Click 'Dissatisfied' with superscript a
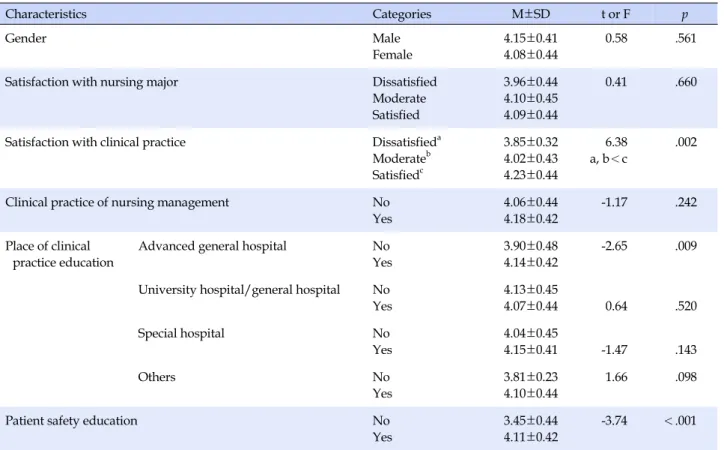The image size is (724, 450). coord(407,141)
